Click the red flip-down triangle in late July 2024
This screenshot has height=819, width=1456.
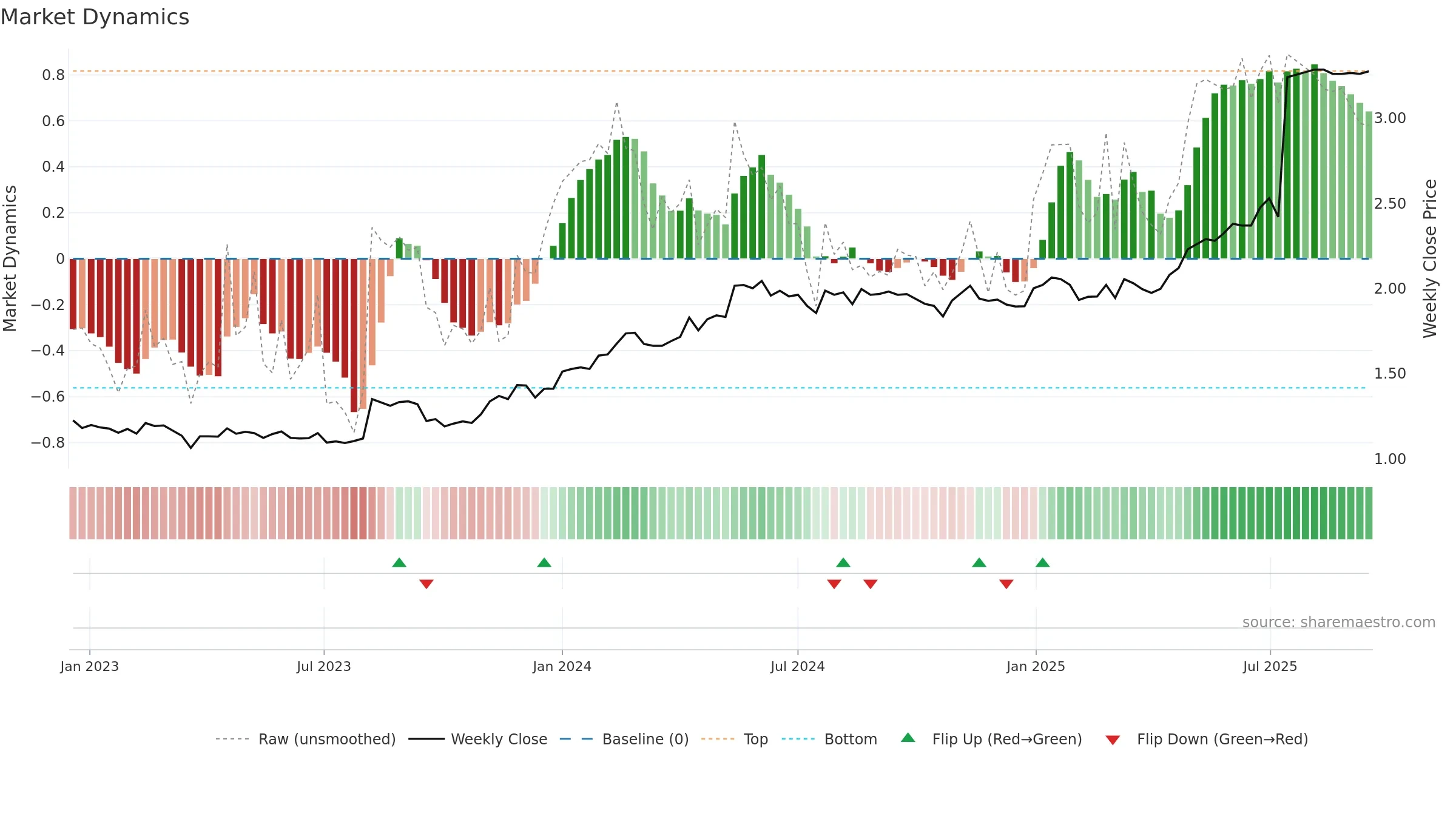coord(834,584)
